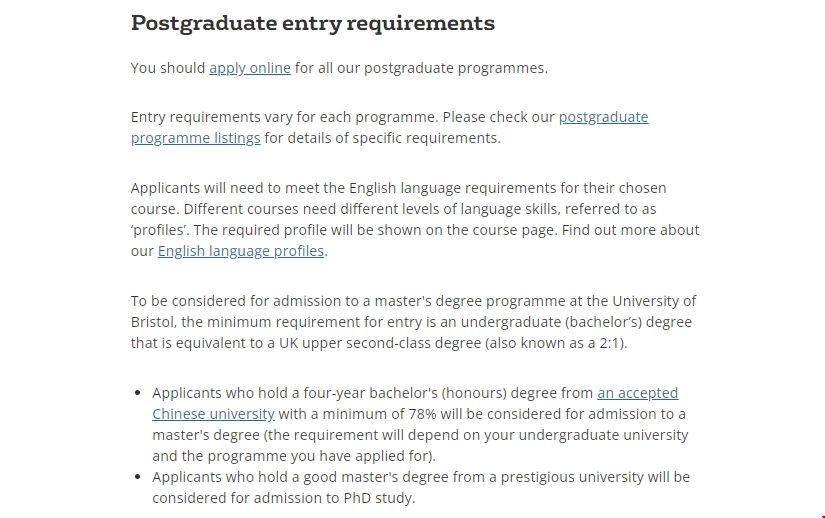Image resolution: width=825 pixels, height=518 pixels.
Task: Click the "Postgraduate entry requirements" heading
Action: (312, 23)
